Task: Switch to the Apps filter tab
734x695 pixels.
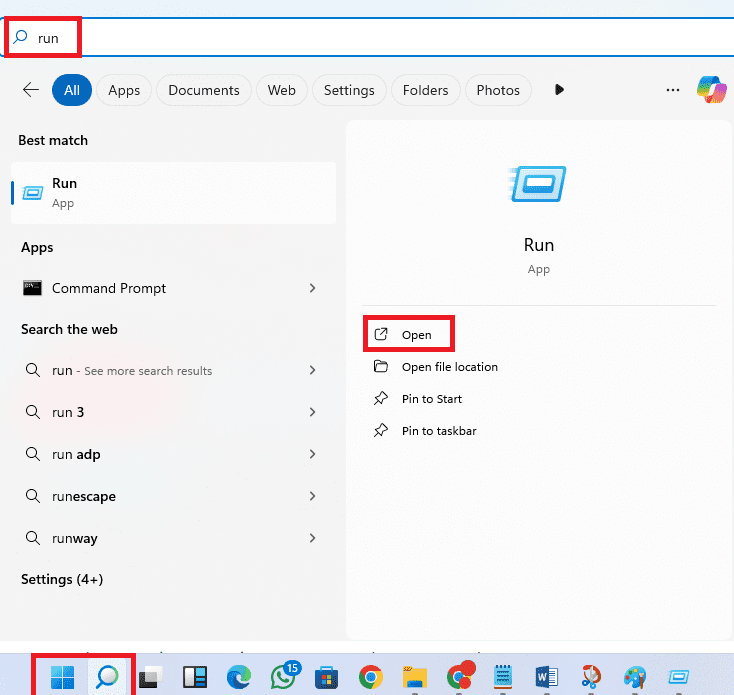Action: pyautogui.click(x=124, y=90)
